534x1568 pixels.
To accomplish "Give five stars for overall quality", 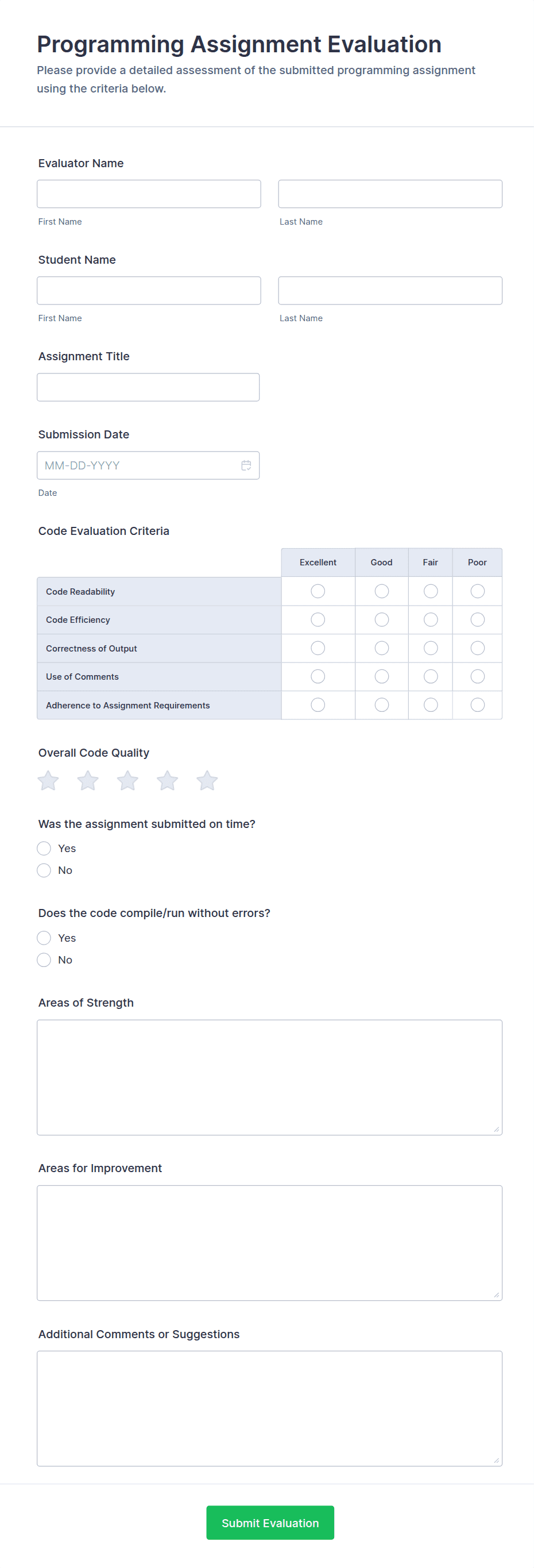I will [x=207, y=780].
